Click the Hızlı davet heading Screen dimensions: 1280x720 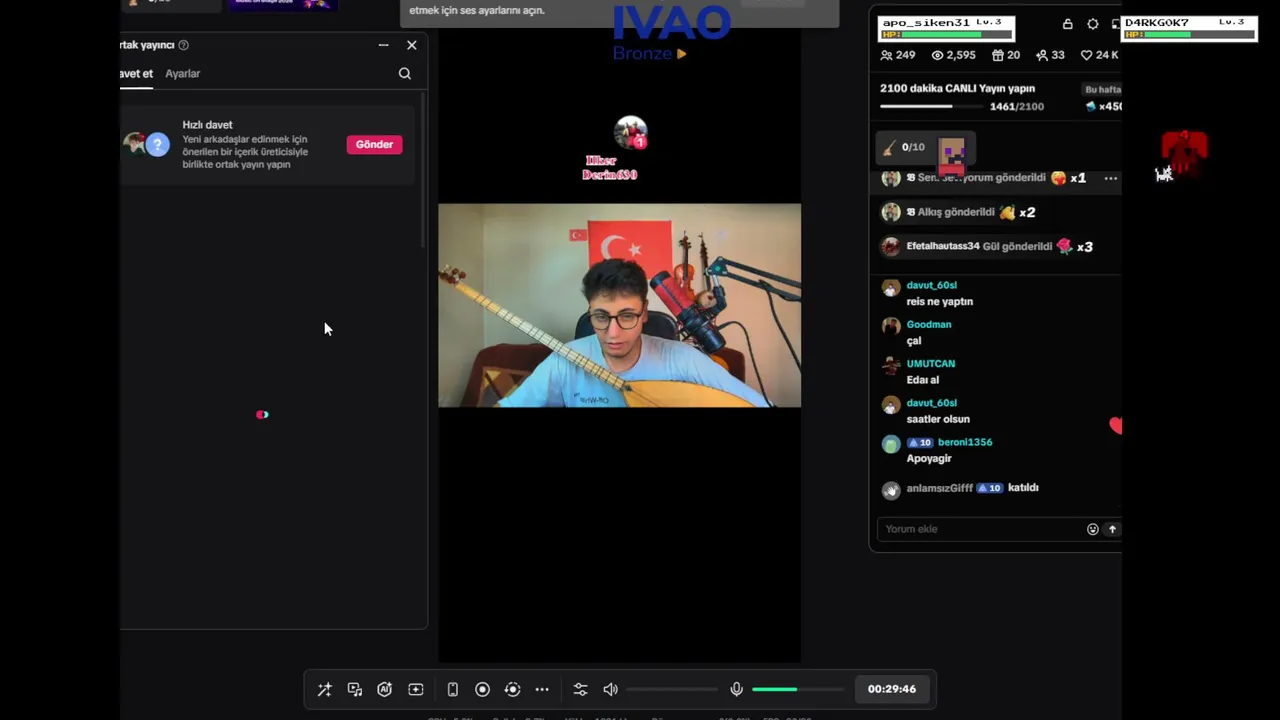(x=207, y=125)
